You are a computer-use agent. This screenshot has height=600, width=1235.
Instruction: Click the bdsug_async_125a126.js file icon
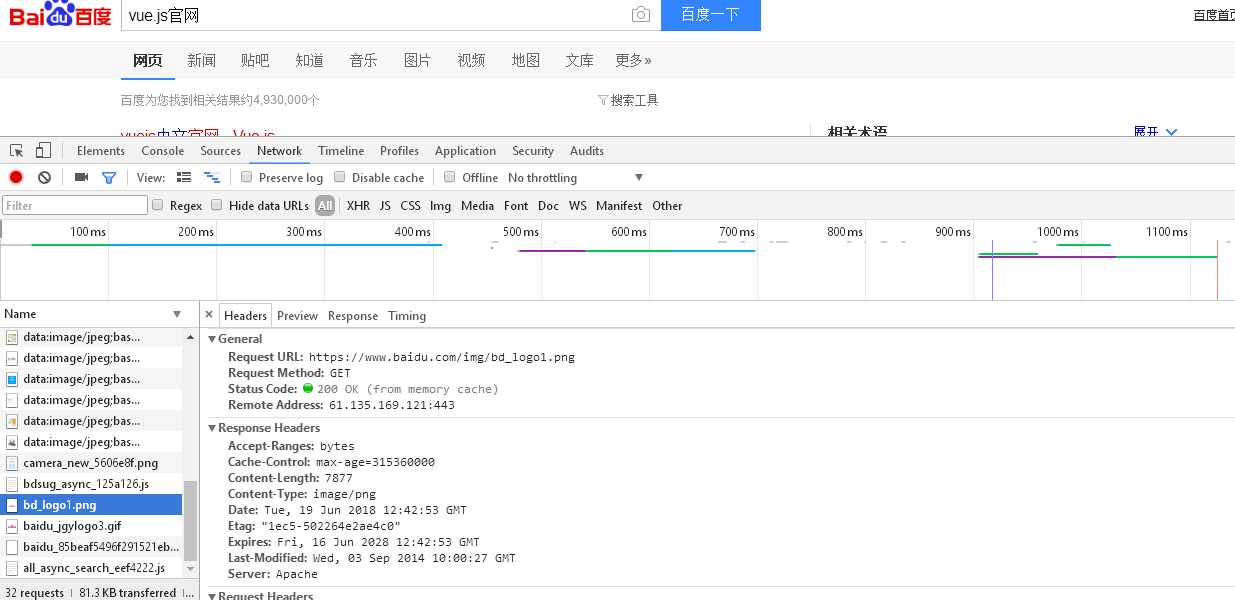click(12, 484)
